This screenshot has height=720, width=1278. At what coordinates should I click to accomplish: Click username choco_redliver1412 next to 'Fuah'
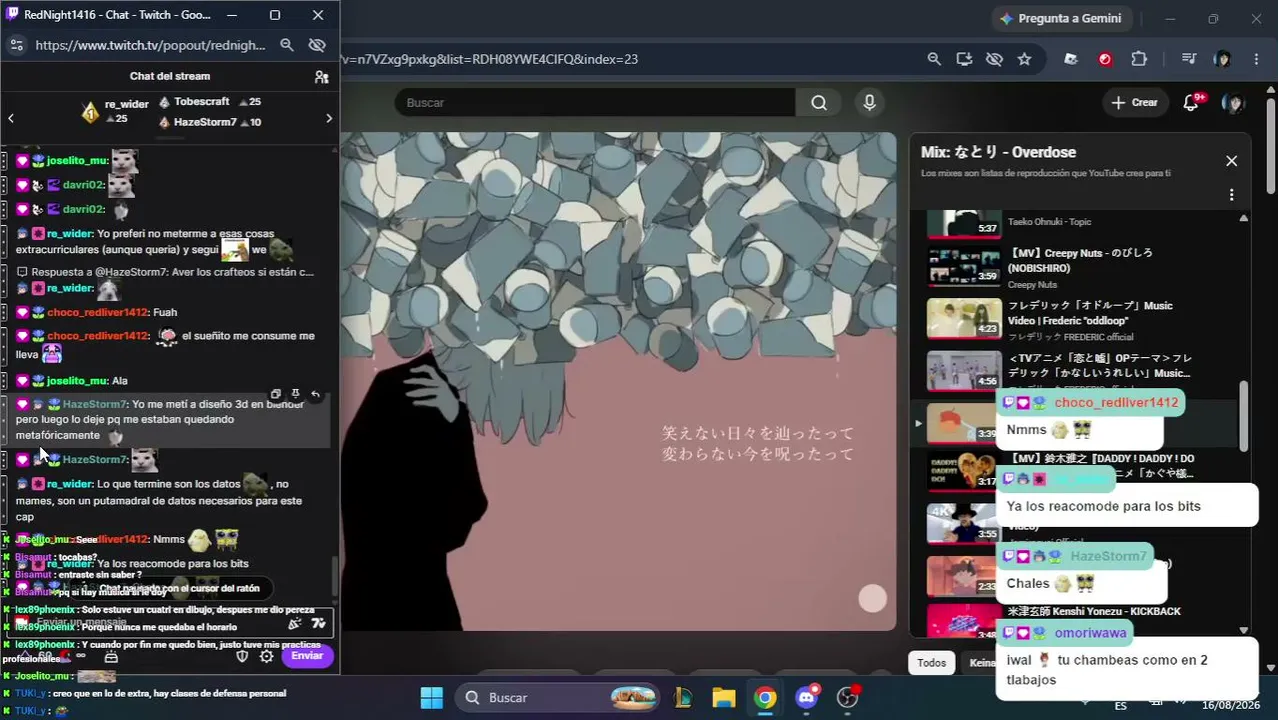pyautogui.click(x=97, y=312)
